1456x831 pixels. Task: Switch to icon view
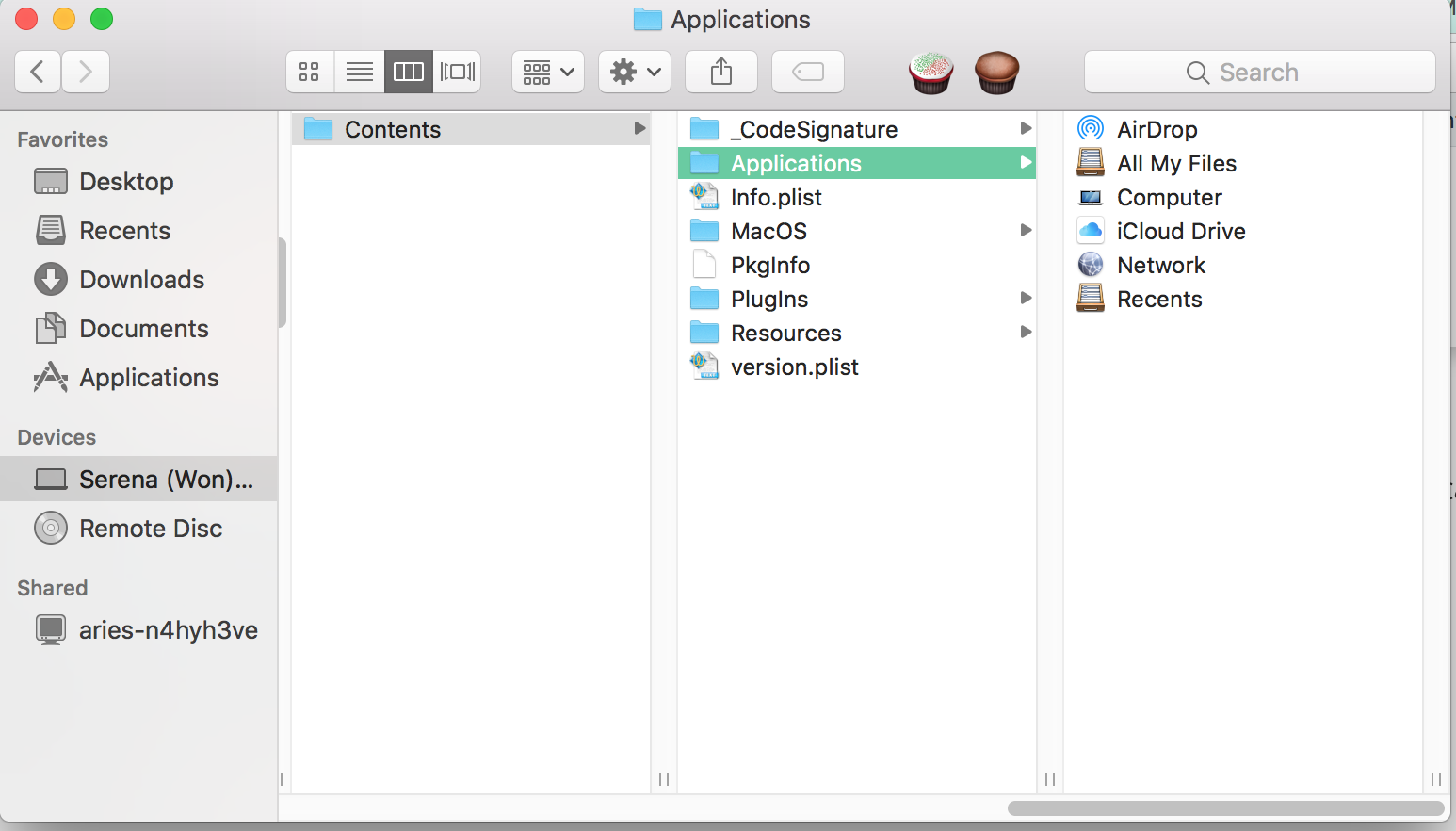[310, 72]
